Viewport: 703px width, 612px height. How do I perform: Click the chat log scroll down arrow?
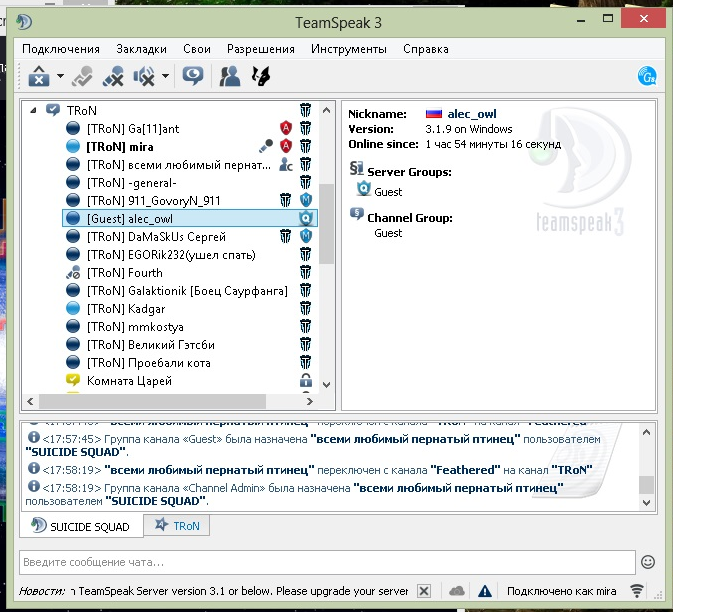pos(647,503)
